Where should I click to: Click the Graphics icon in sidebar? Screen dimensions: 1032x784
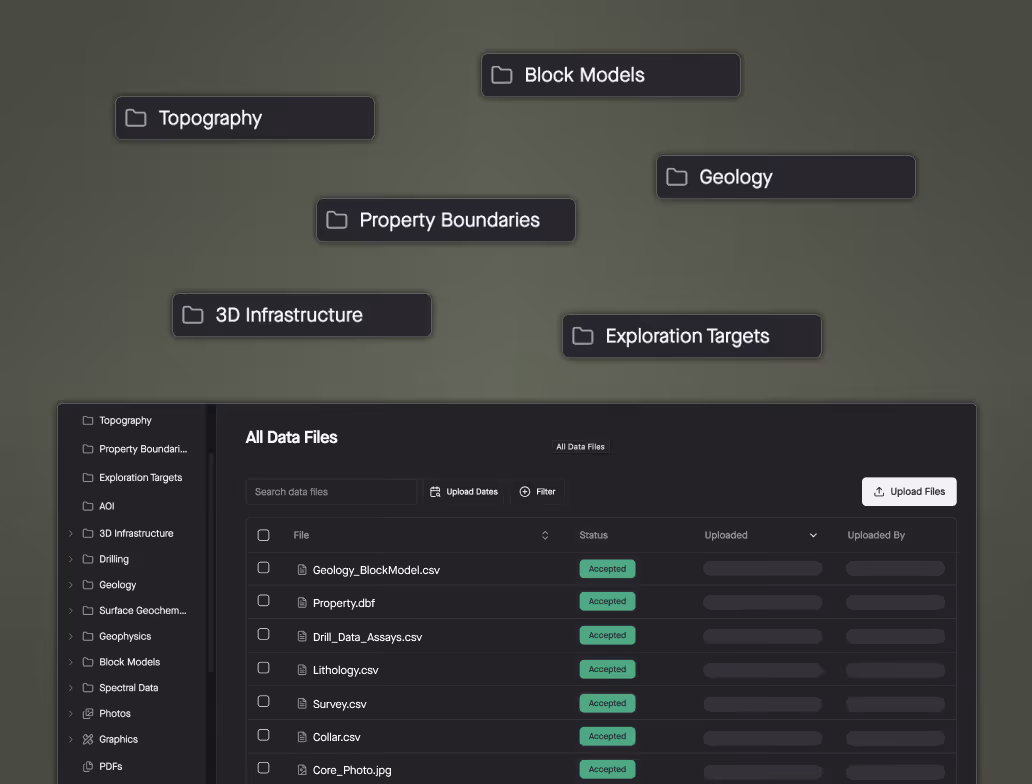88,739
